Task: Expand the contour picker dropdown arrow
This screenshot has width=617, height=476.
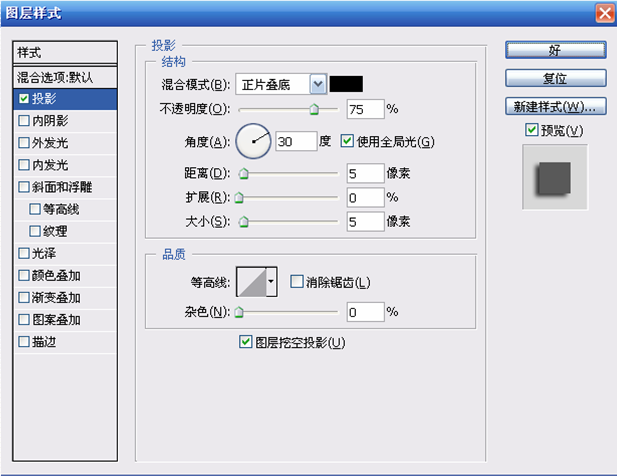Action: tap(271, 283)
